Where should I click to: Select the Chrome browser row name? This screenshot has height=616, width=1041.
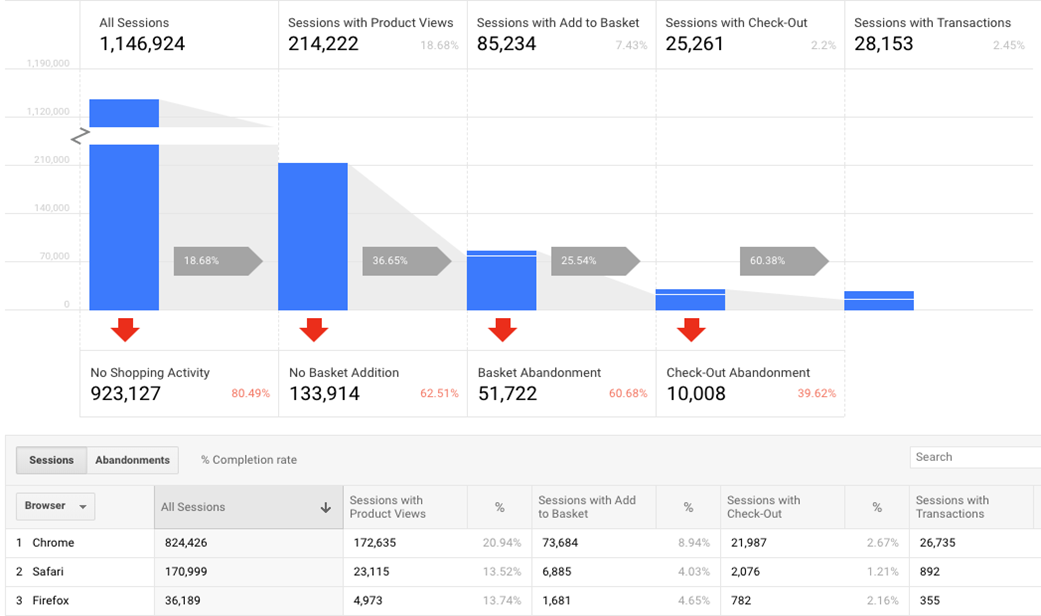point(53,543)
